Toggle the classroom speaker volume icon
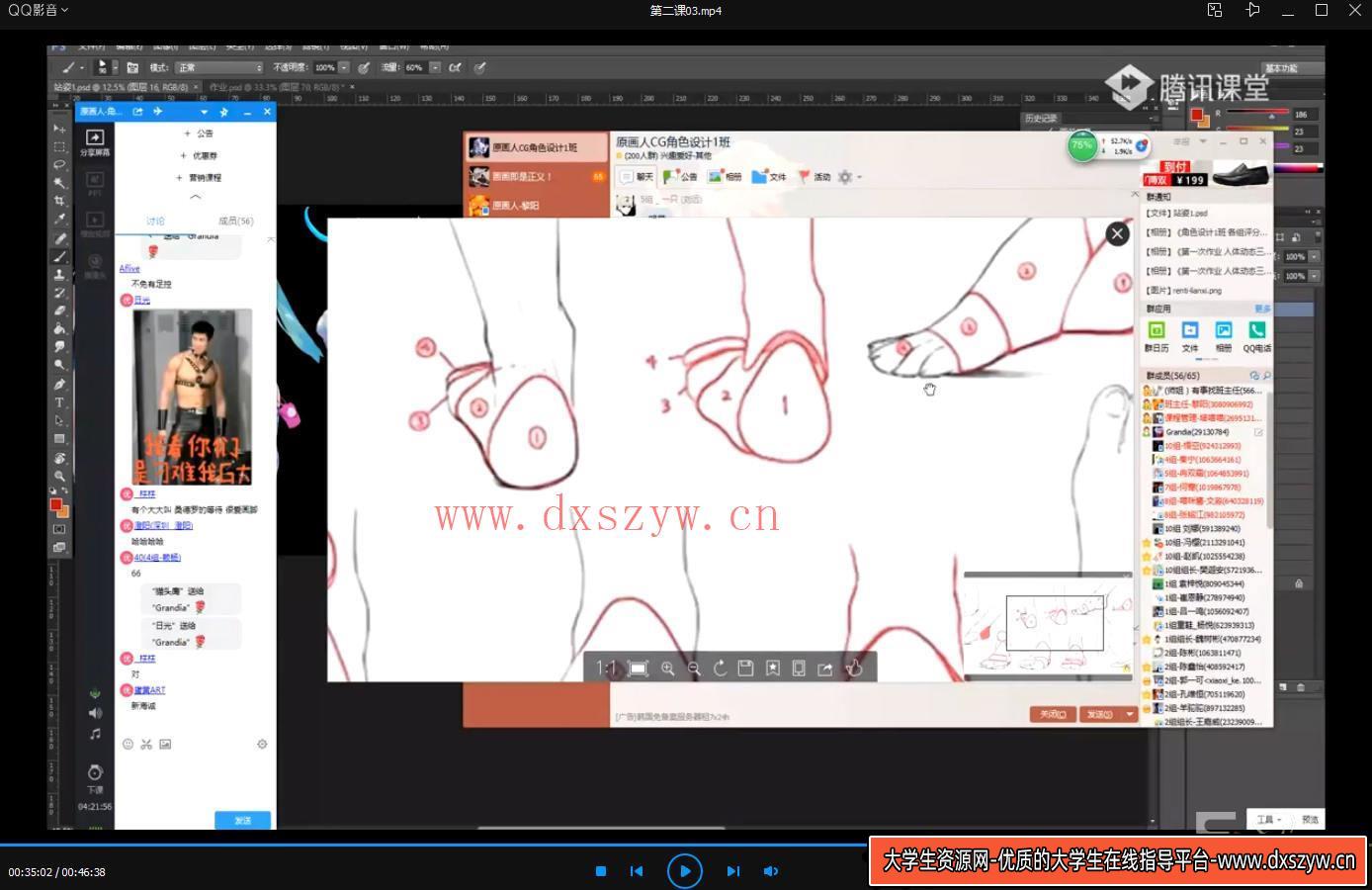The width and height of the screenshot is (1372, 890). (x=95, y=713)
